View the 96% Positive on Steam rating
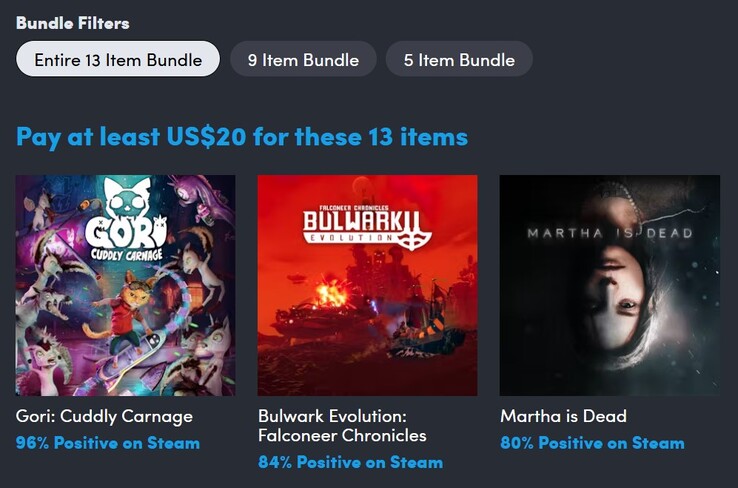The width and height of the screenshot is (738, 488). pos(108,443)
